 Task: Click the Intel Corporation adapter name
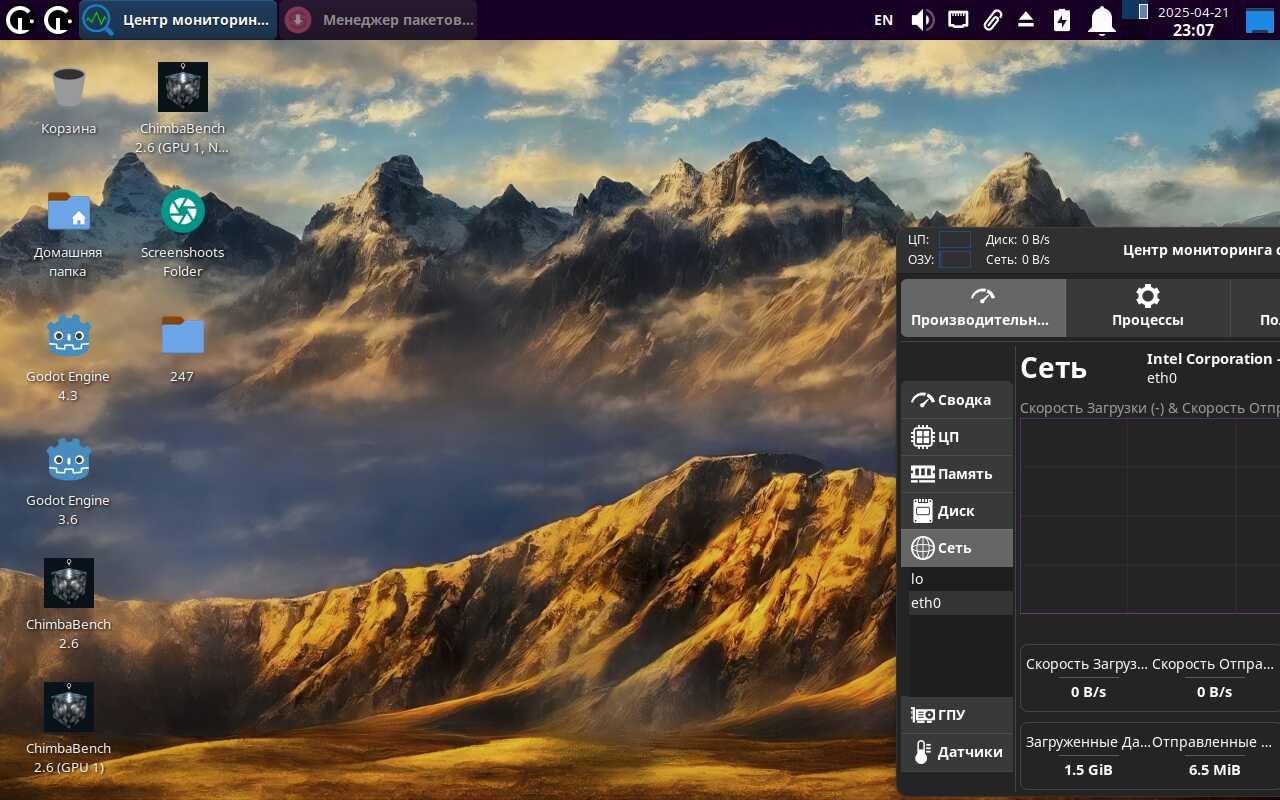[x=1213, y=359]
